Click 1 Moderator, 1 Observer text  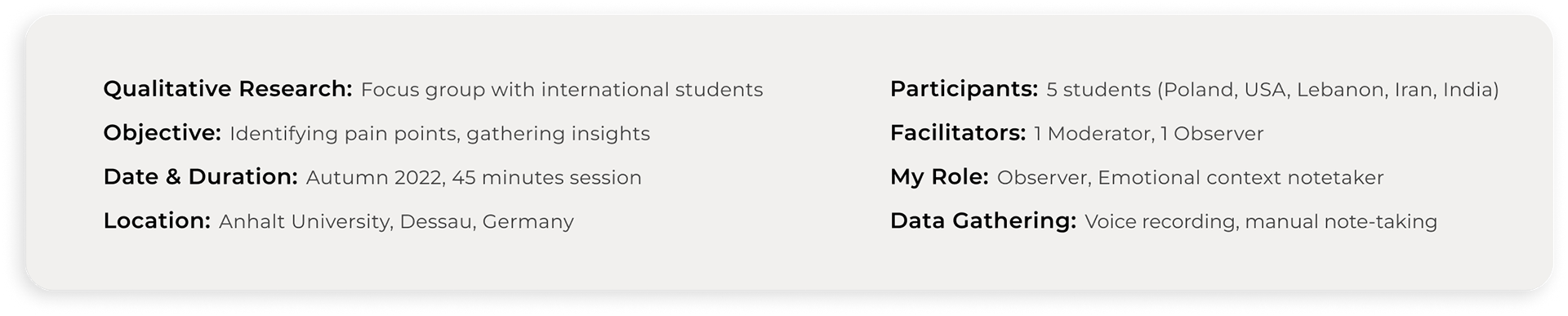click(x=1148, y=134)
